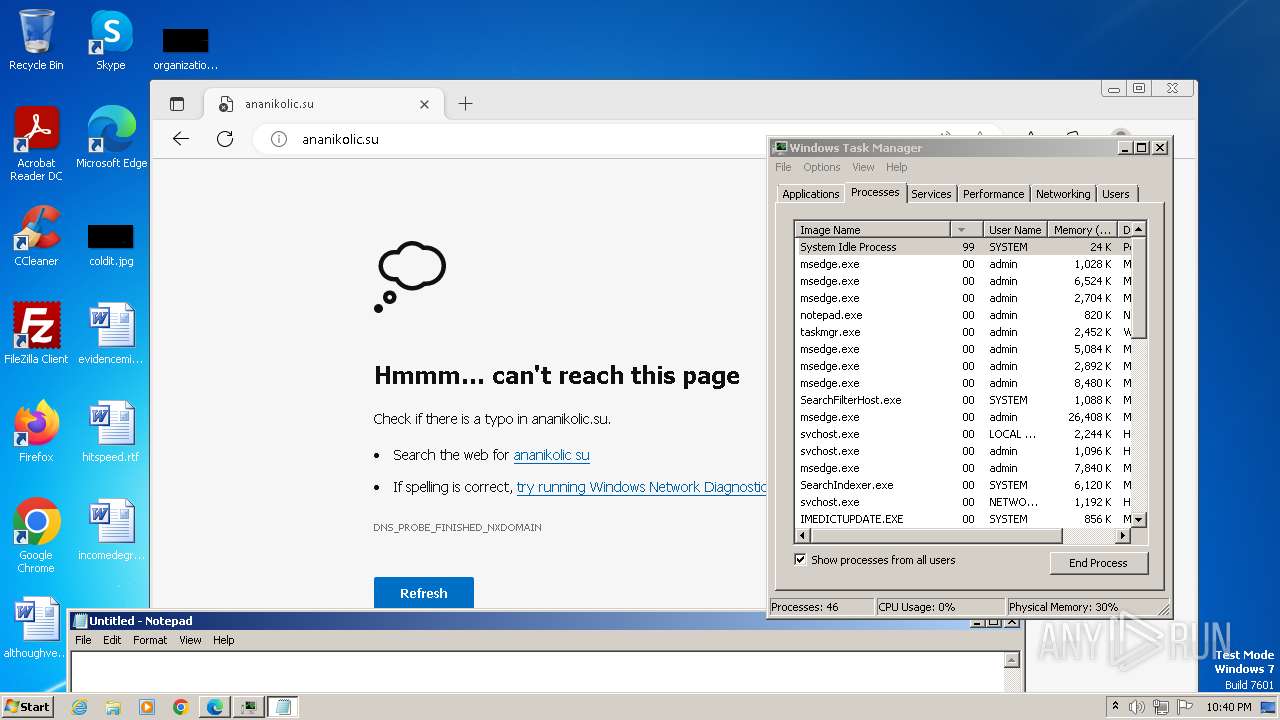Follow the ananikolic su search link
Image resolution: width=1280 pixels, height=720 pixels.
551,455
